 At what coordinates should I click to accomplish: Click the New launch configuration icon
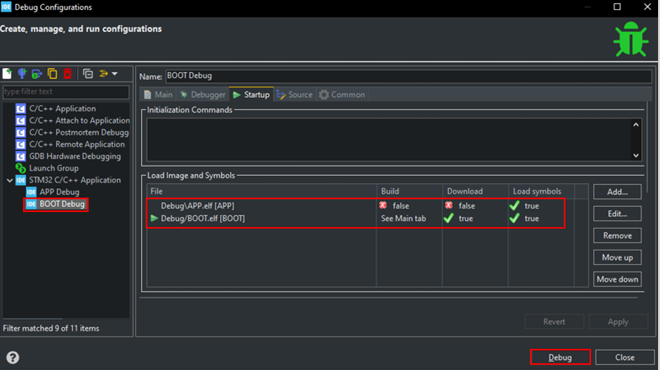(7, 74)
